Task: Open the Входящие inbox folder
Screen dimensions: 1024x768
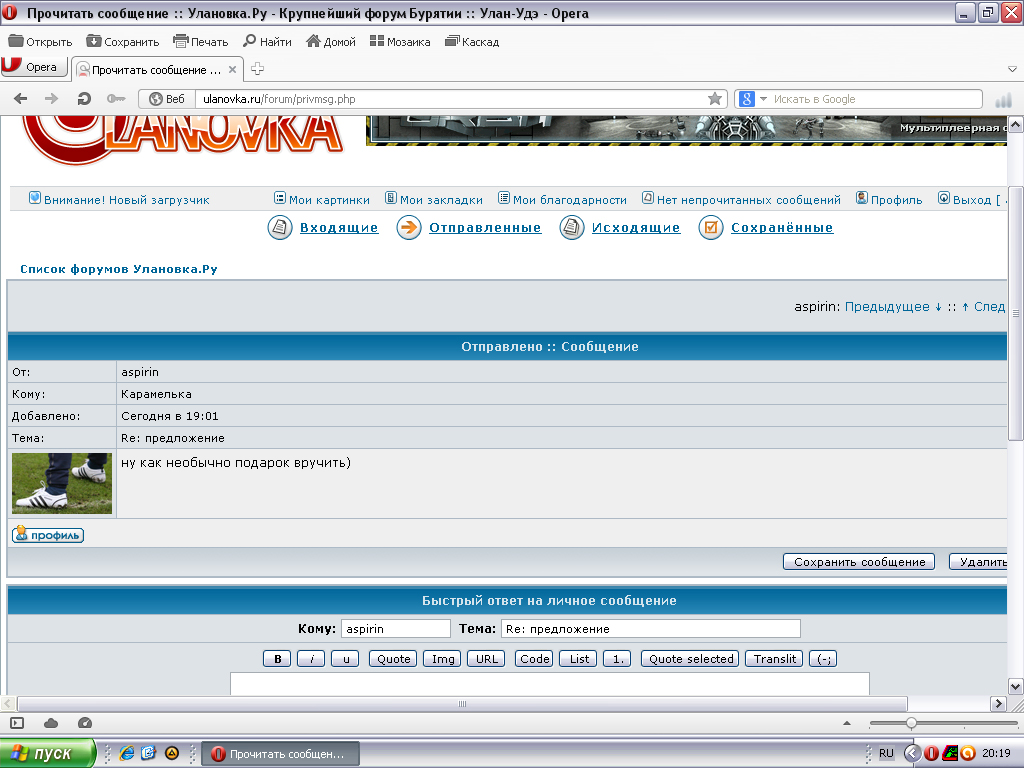Action: click(339, 228)
